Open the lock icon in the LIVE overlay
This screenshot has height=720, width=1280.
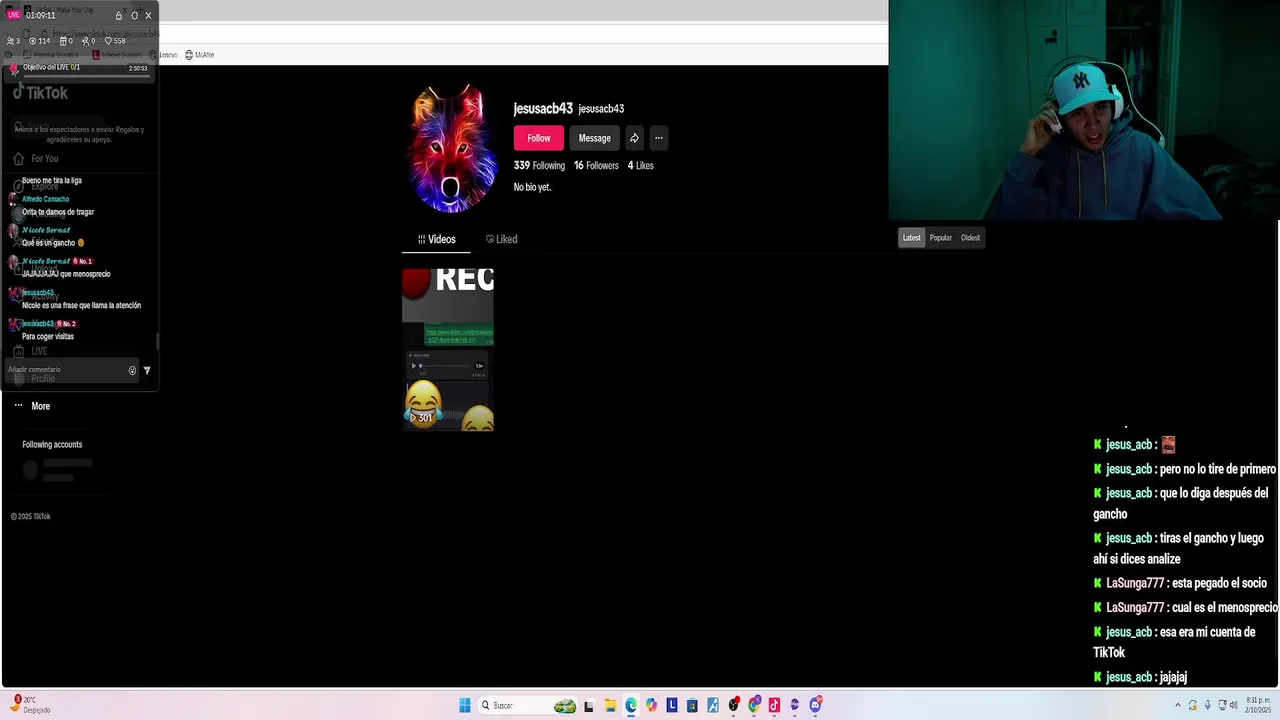tap(119, 15)
